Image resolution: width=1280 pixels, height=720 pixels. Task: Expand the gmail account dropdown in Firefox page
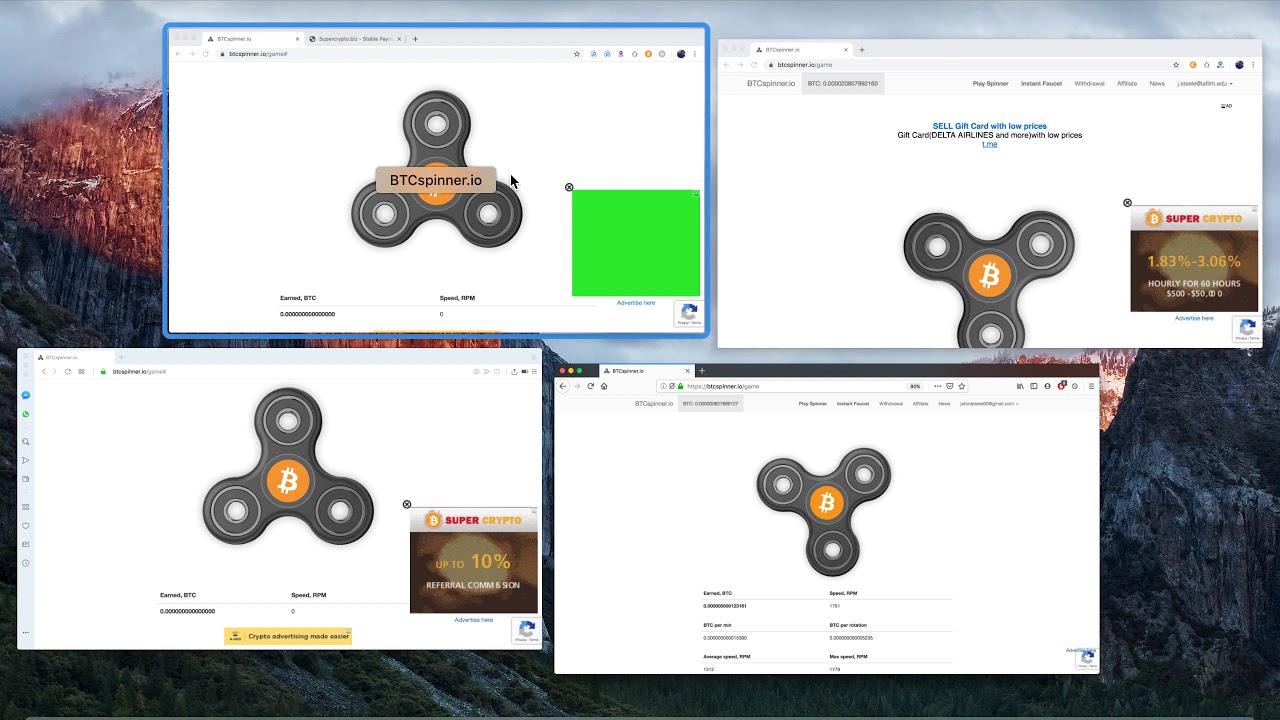(989, 404)
